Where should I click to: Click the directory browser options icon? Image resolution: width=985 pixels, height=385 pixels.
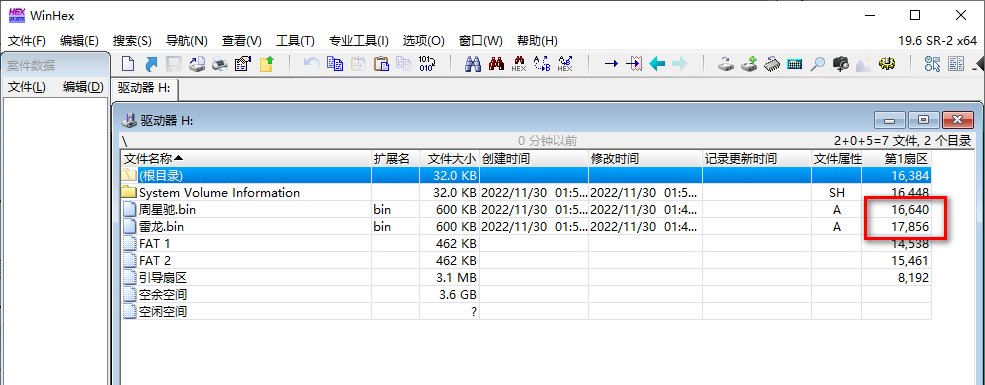933,63
